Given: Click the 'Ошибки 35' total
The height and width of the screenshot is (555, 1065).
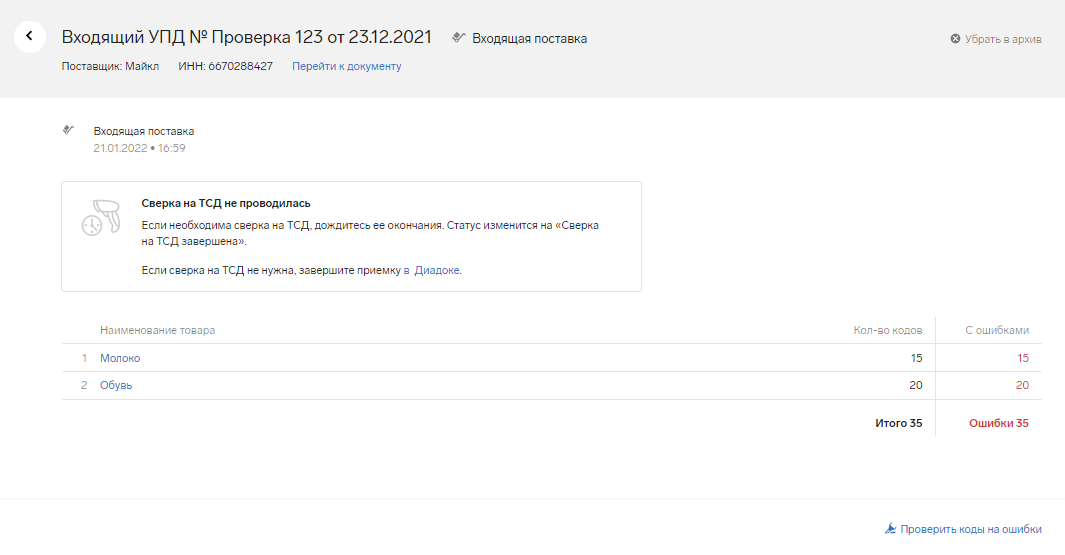Looking at the screenshot, I should point(998,423).
